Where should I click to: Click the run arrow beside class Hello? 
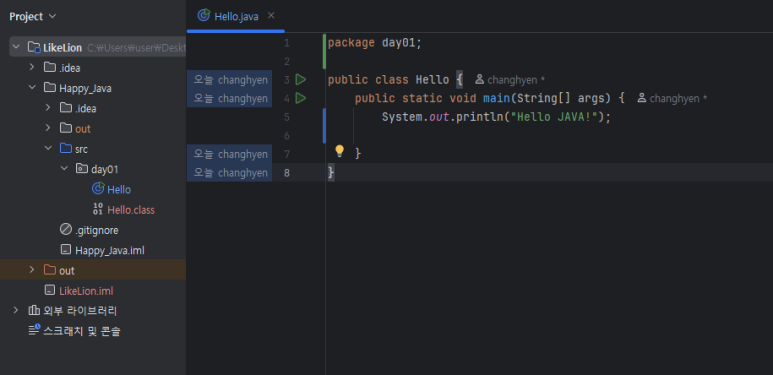coord(300,79)
